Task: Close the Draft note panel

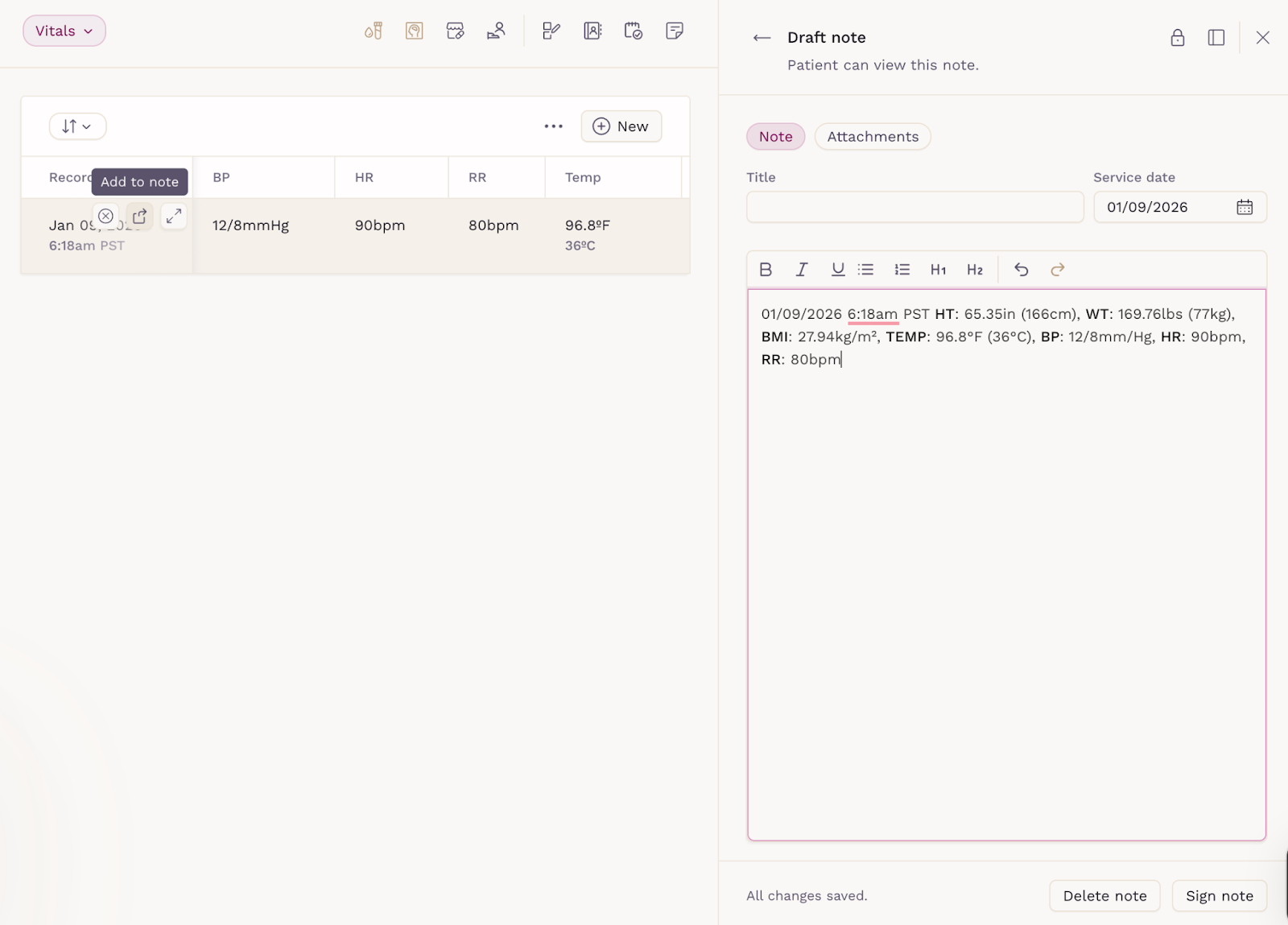Action: coord(1263,38)
